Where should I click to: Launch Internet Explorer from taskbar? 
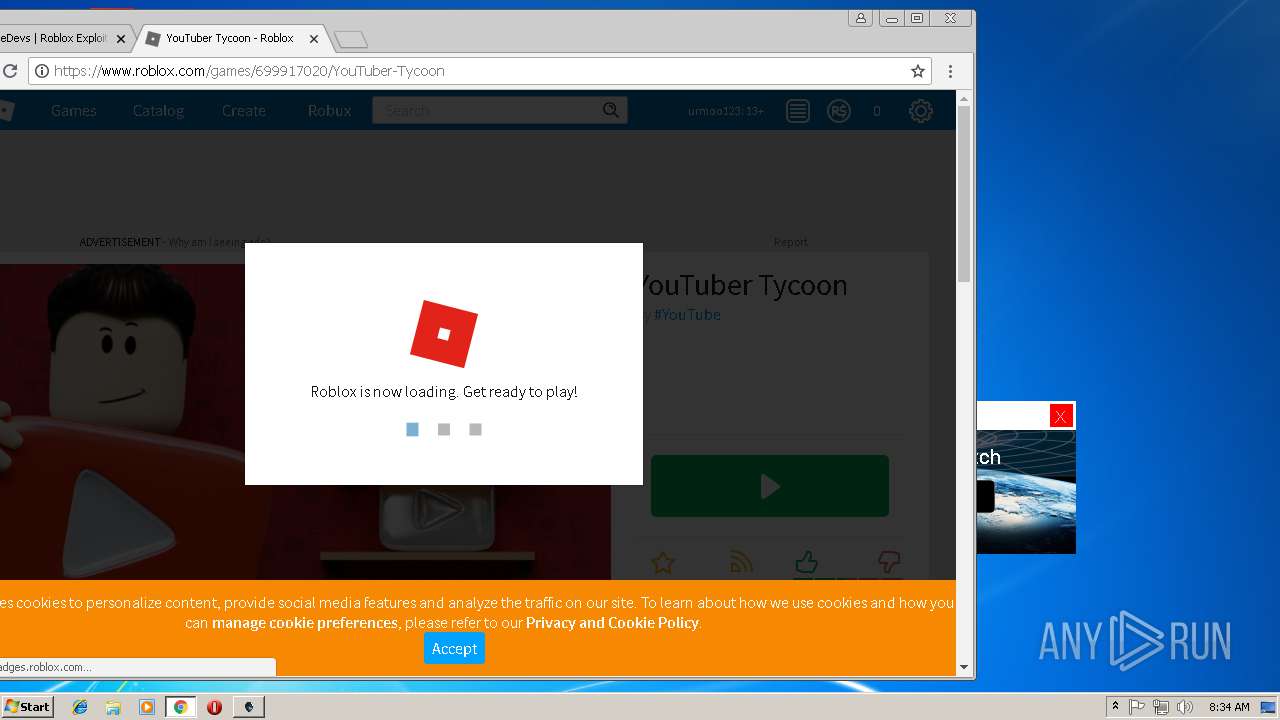(80, 707)
